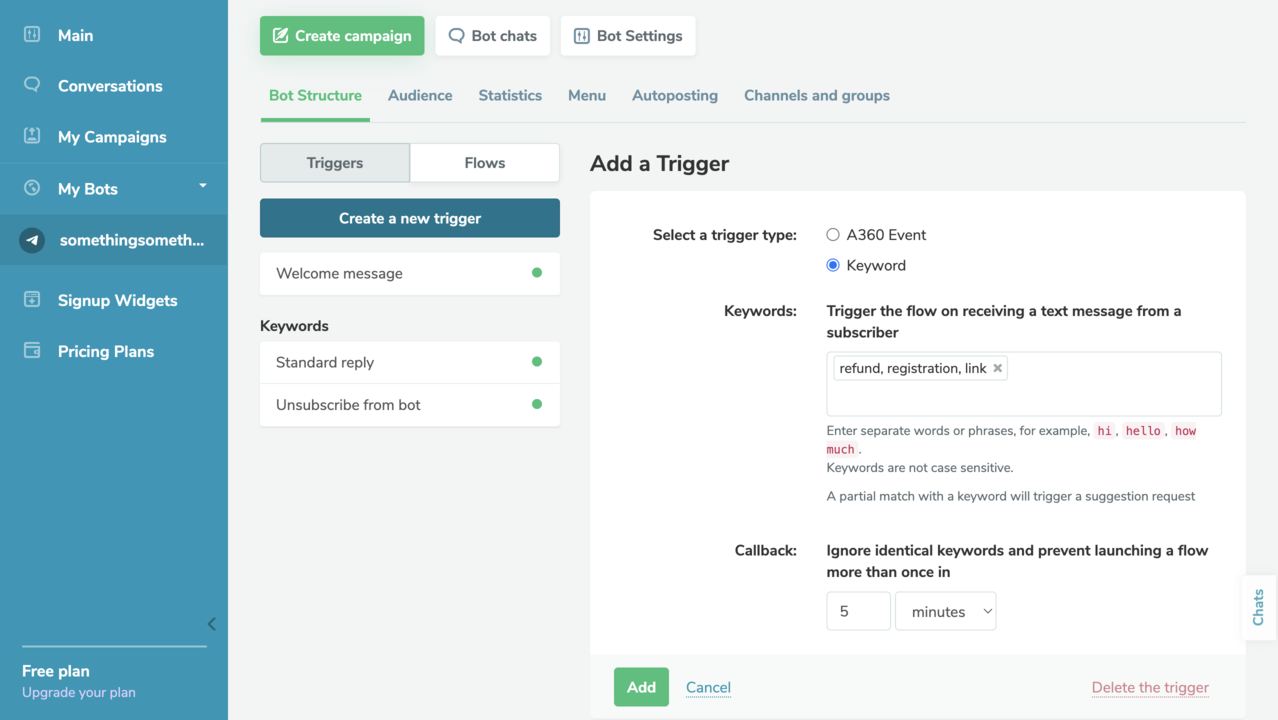Collapse the left sidebar with chevron
Image resolution: width=1278 pixels, height=720 pixels.
211,624
